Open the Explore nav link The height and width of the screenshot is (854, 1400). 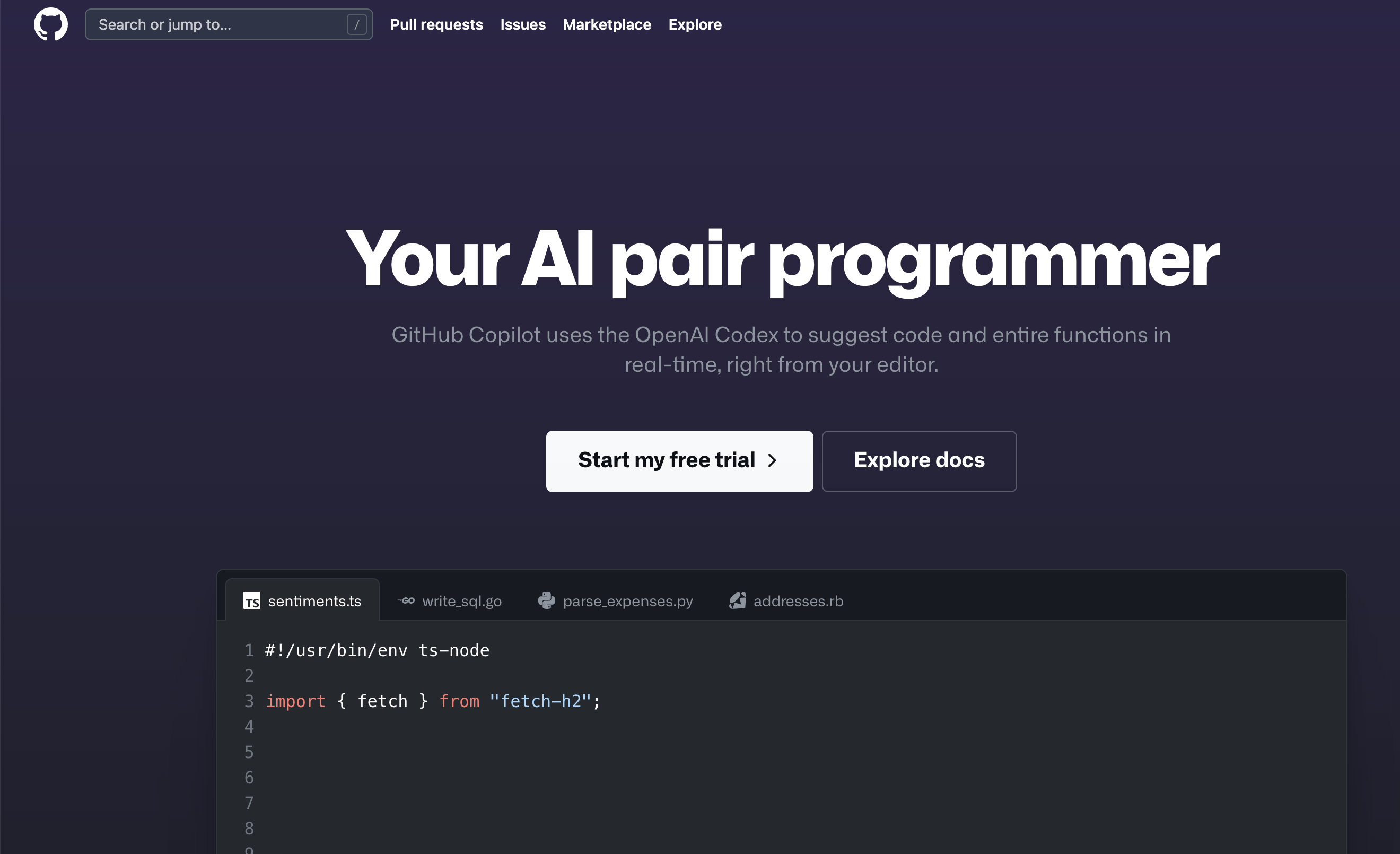695,24
